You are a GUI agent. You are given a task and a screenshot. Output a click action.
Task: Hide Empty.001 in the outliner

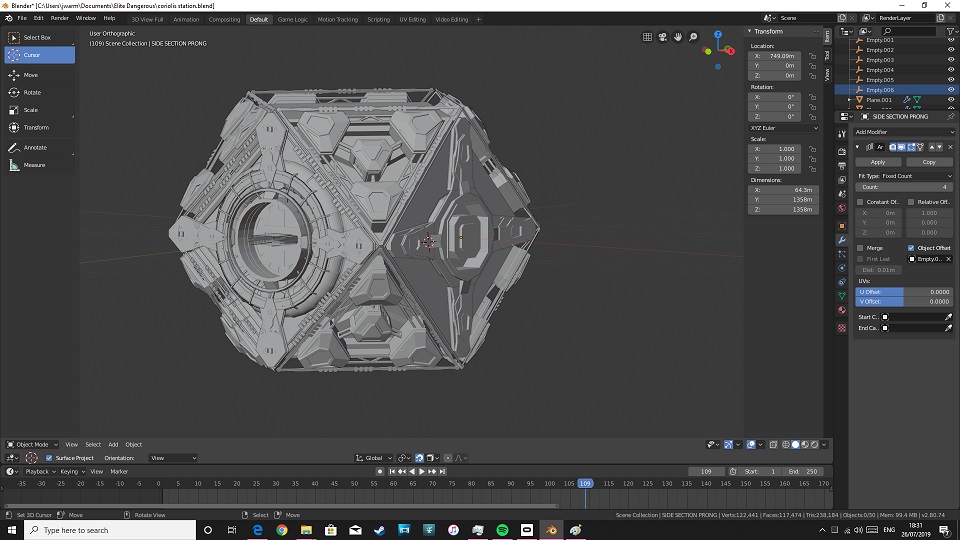[x=951, y=40]
